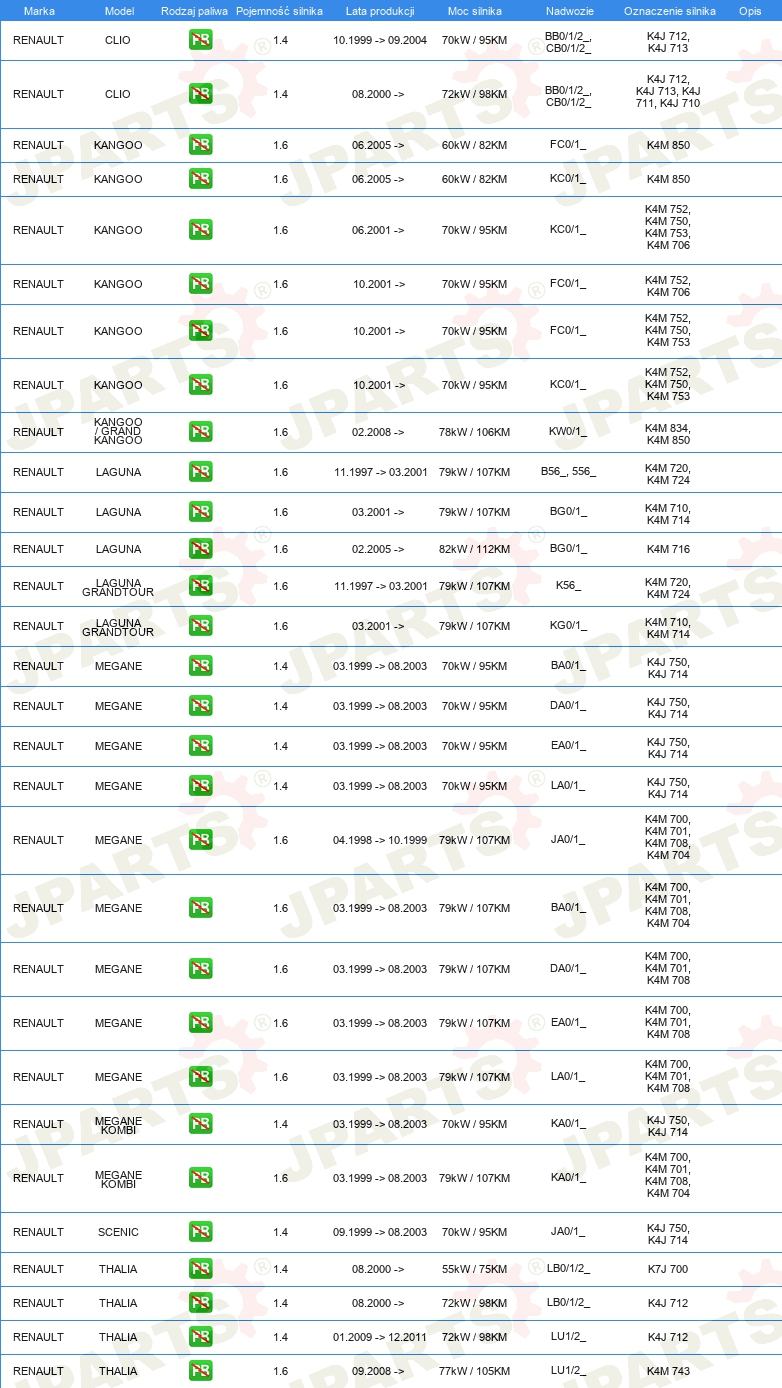Click the fuel icon for Megane 04.1998 JA0/1_ row
The height and width of the screenshot is (1388, 782).
[201, 840]
